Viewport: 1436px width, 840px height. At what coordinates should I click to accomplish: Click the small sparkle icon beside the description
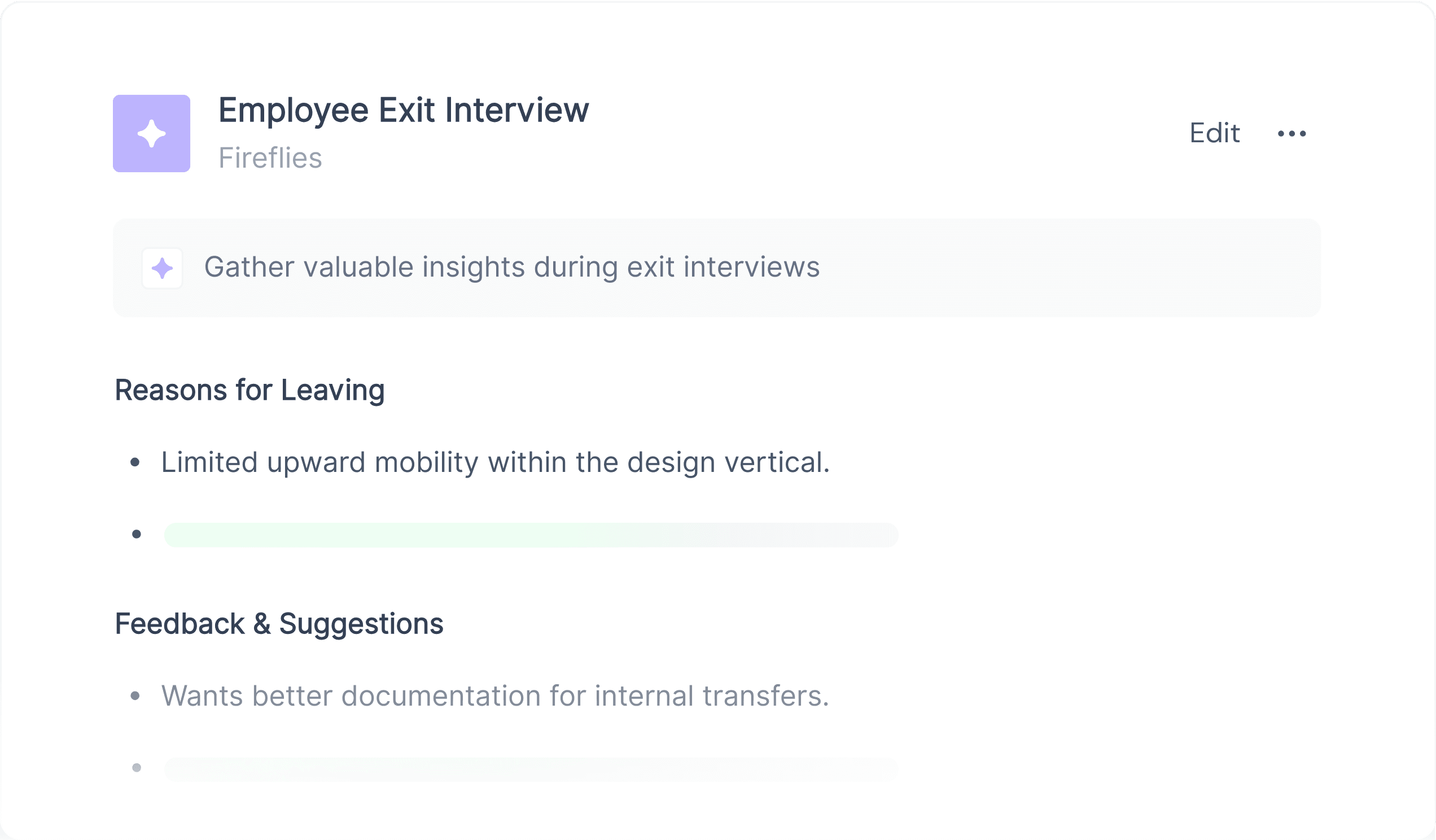click(163, 268)
